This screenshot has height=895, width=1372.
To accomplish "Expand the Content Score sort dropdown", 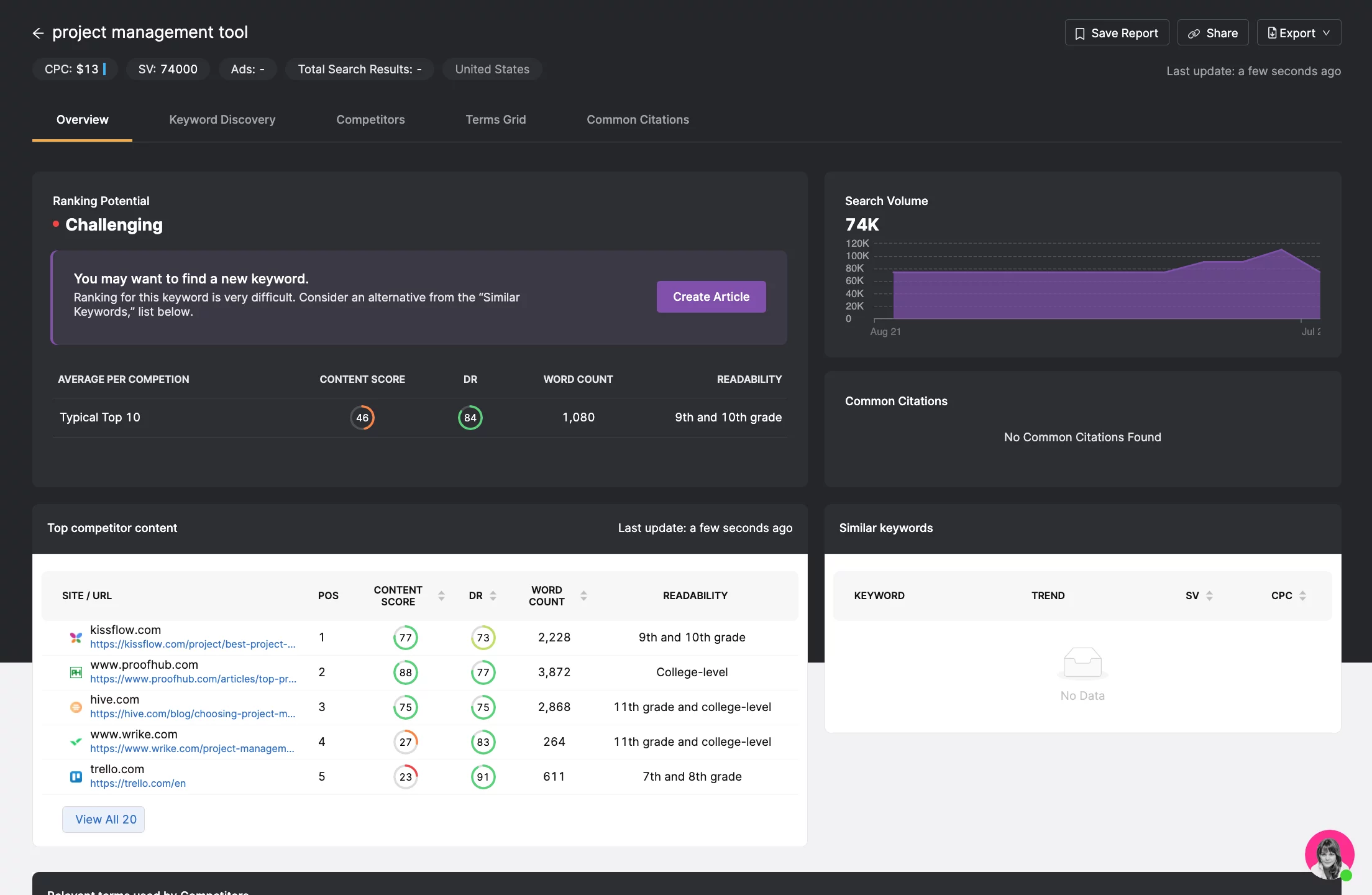I will coord(440,596).
